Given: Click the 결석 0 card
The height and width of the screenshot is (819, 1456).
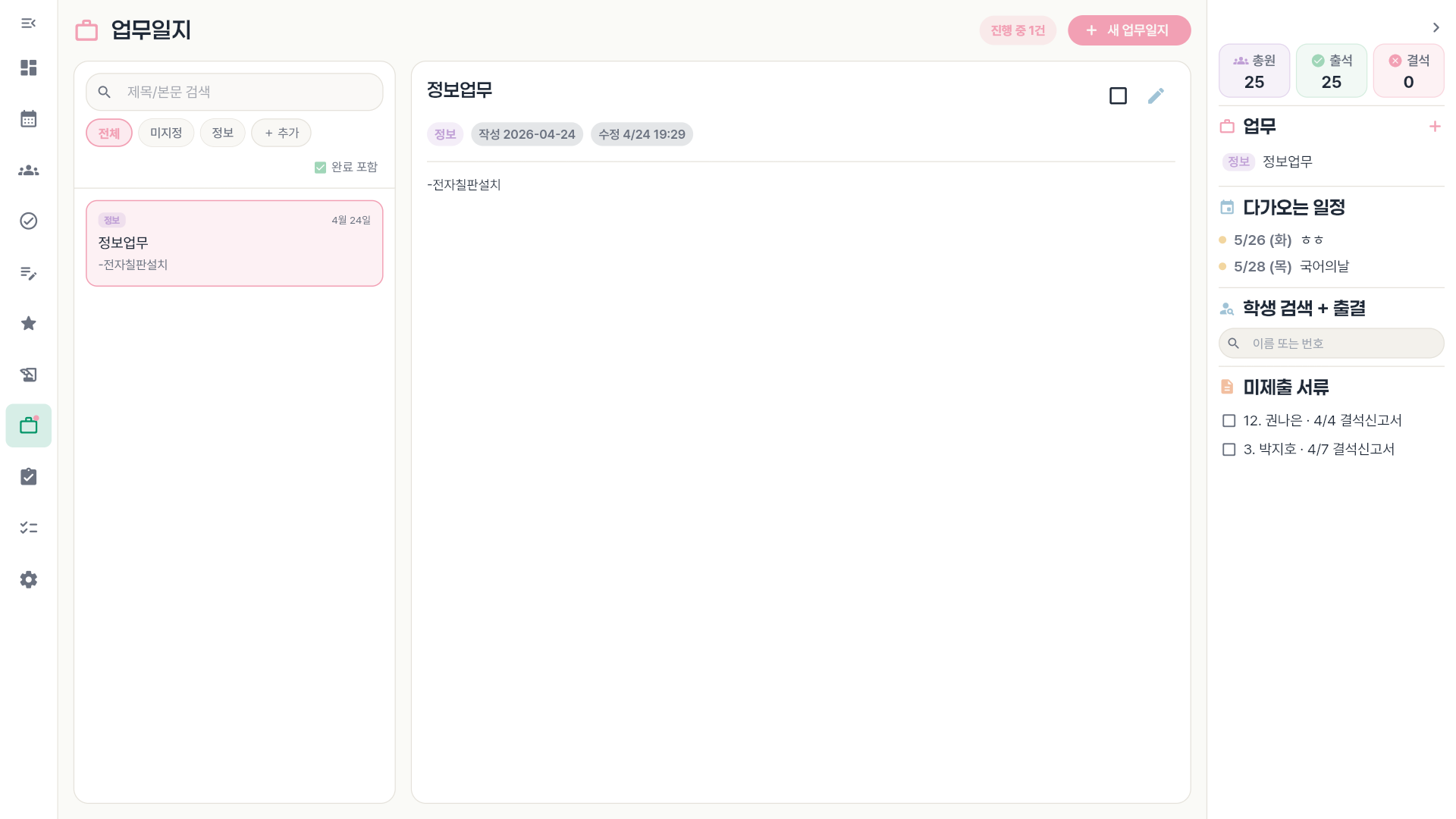Looking at the screenshot, I should point(1409,71).
